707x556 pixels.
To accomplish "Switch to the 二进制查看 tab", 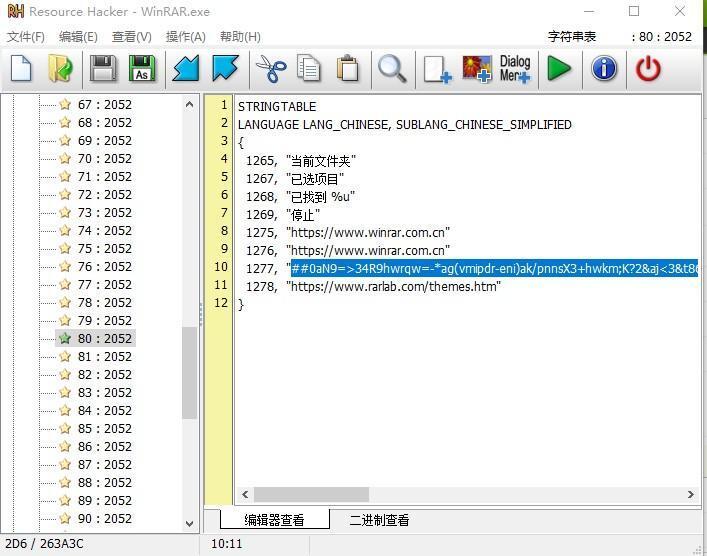I will click(379, 520).
